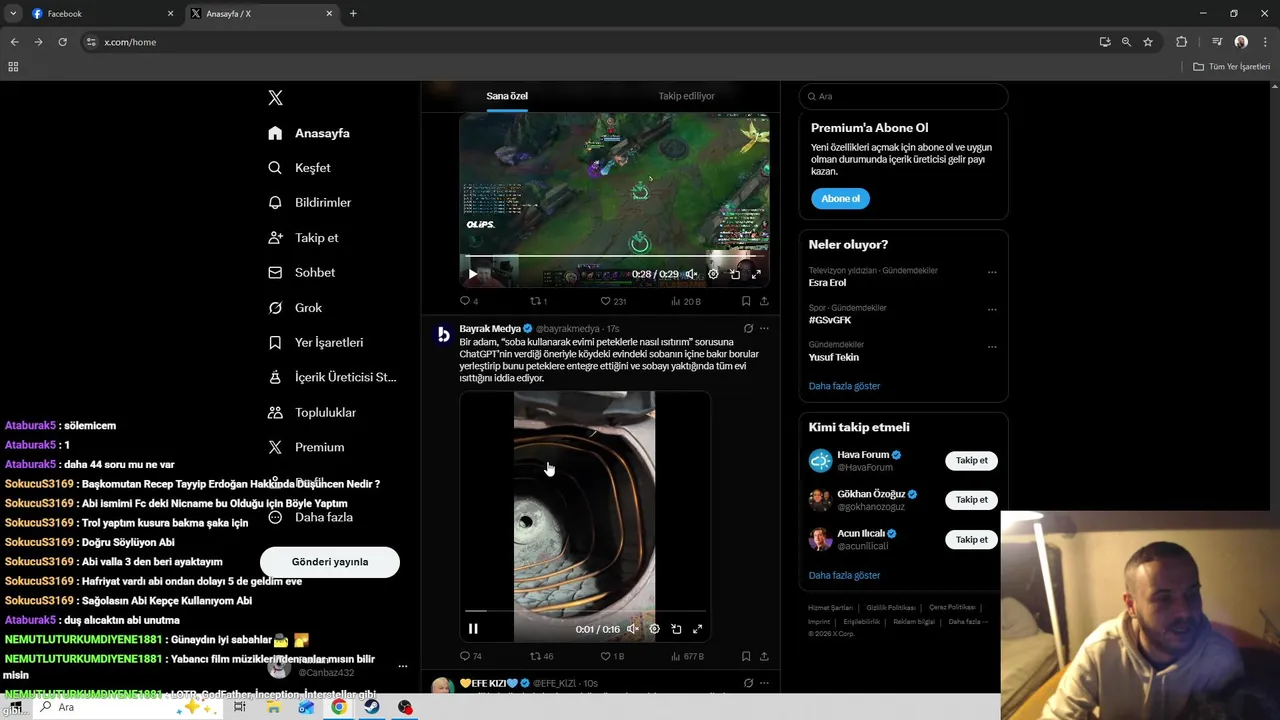Open Tüm Yer İşaretleri bookmarks folder
The image size is (1280, 720).
coord(1231,67)
